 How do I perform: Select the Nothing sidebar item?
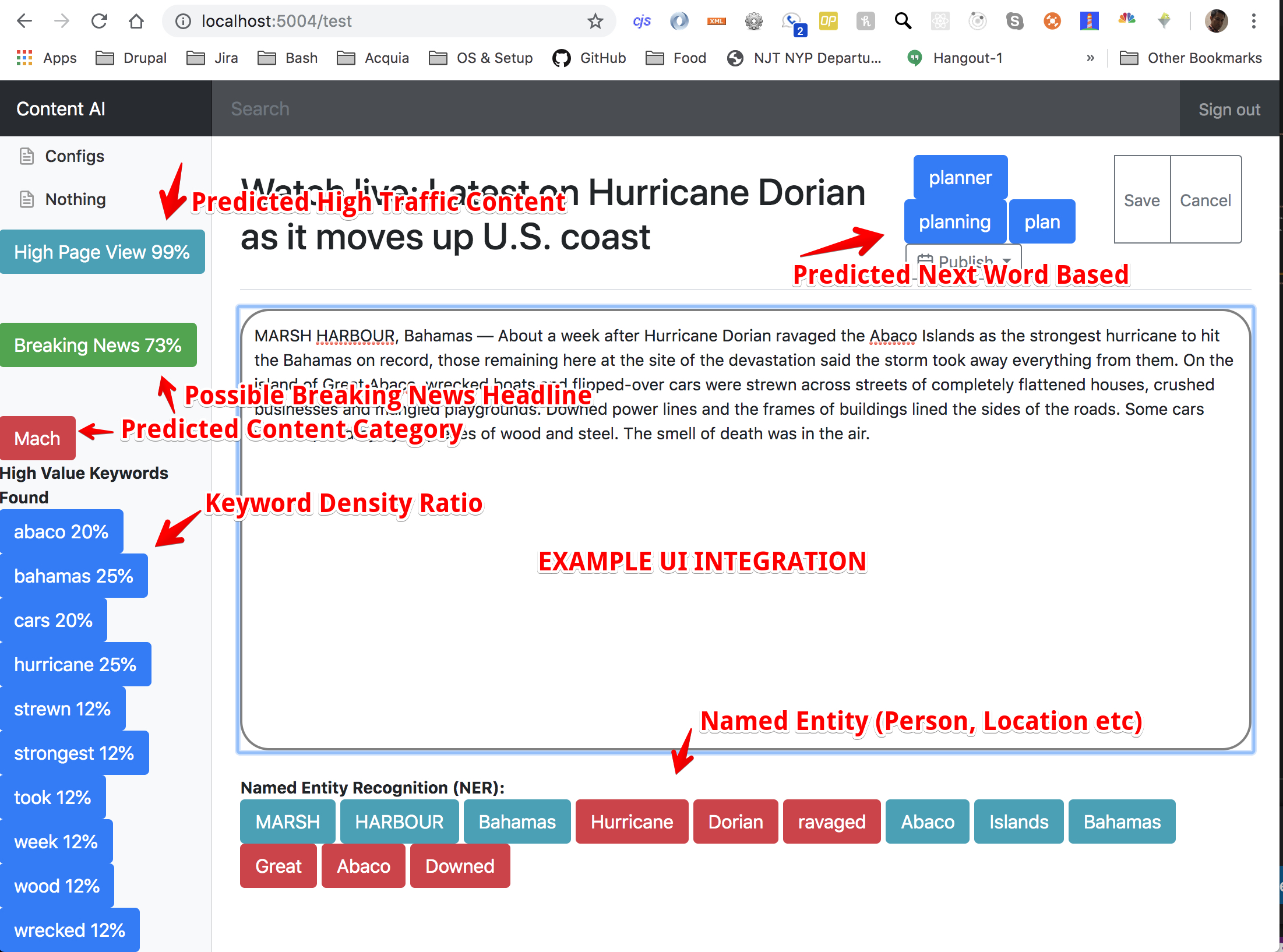(76, 199)
